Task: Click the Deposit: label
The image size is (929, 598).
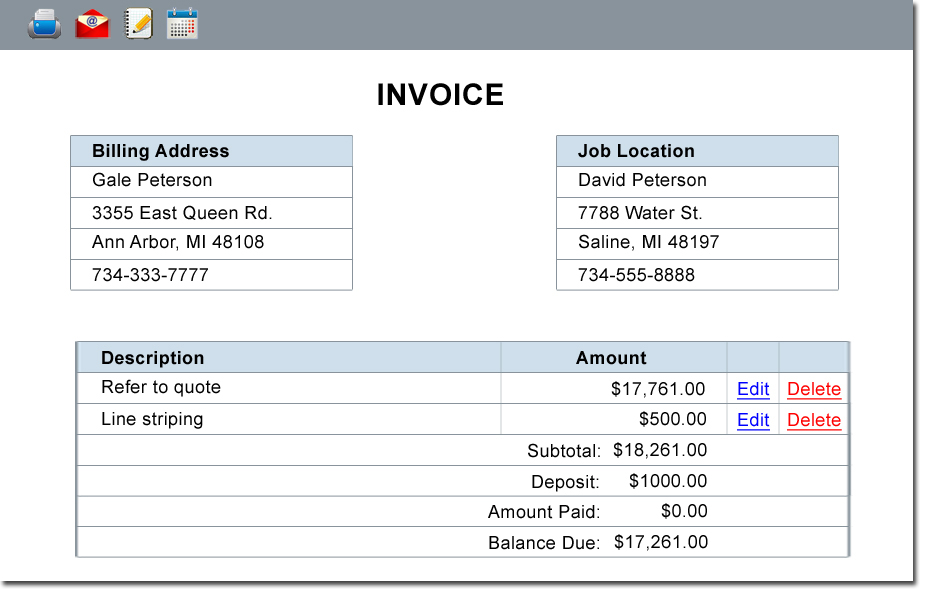Action: point(565,482)
